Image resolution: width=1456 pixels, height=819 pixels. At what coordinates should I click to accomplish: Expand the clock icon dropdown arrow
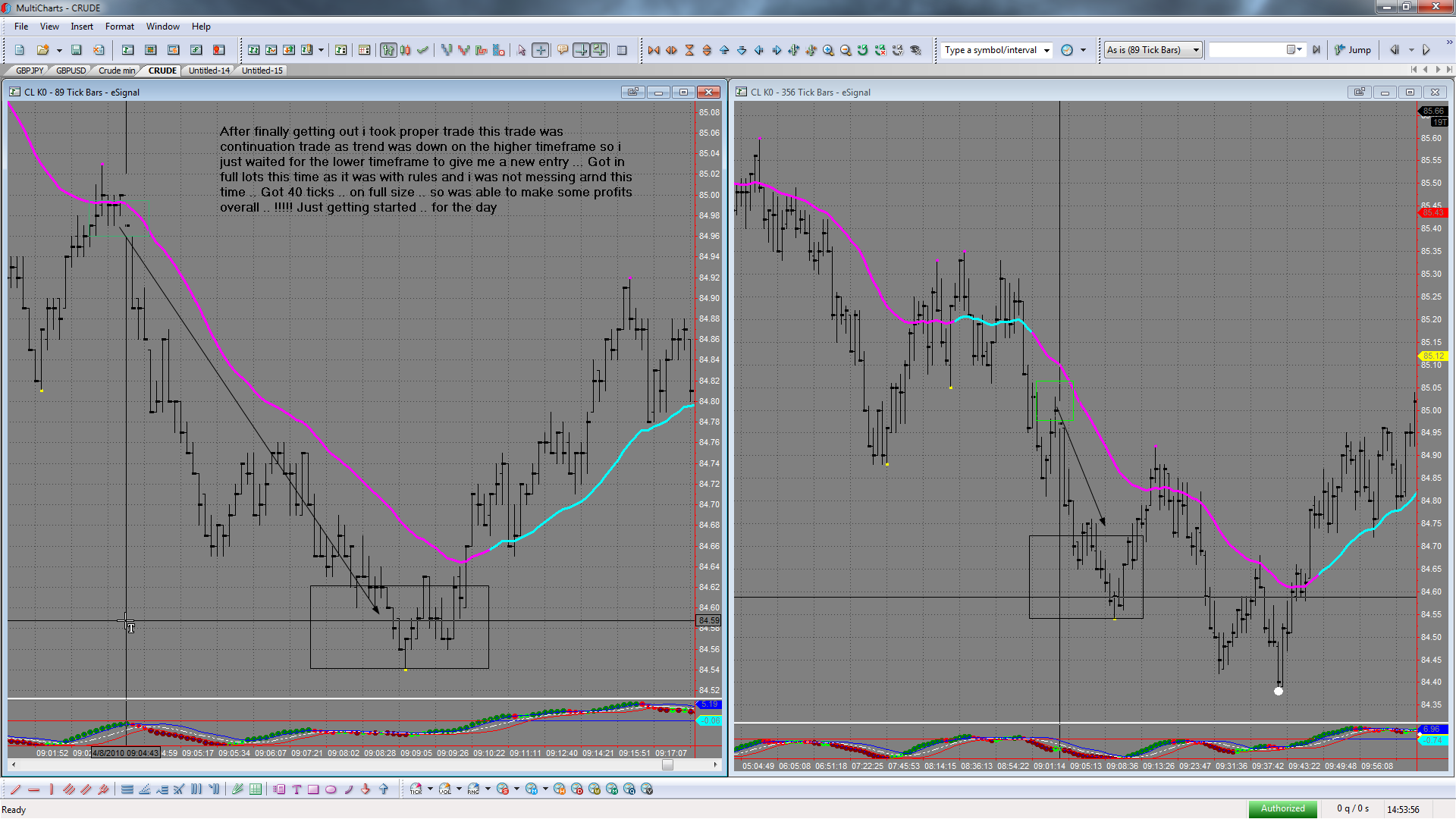pyautogui.click(x=1083, y=50)
